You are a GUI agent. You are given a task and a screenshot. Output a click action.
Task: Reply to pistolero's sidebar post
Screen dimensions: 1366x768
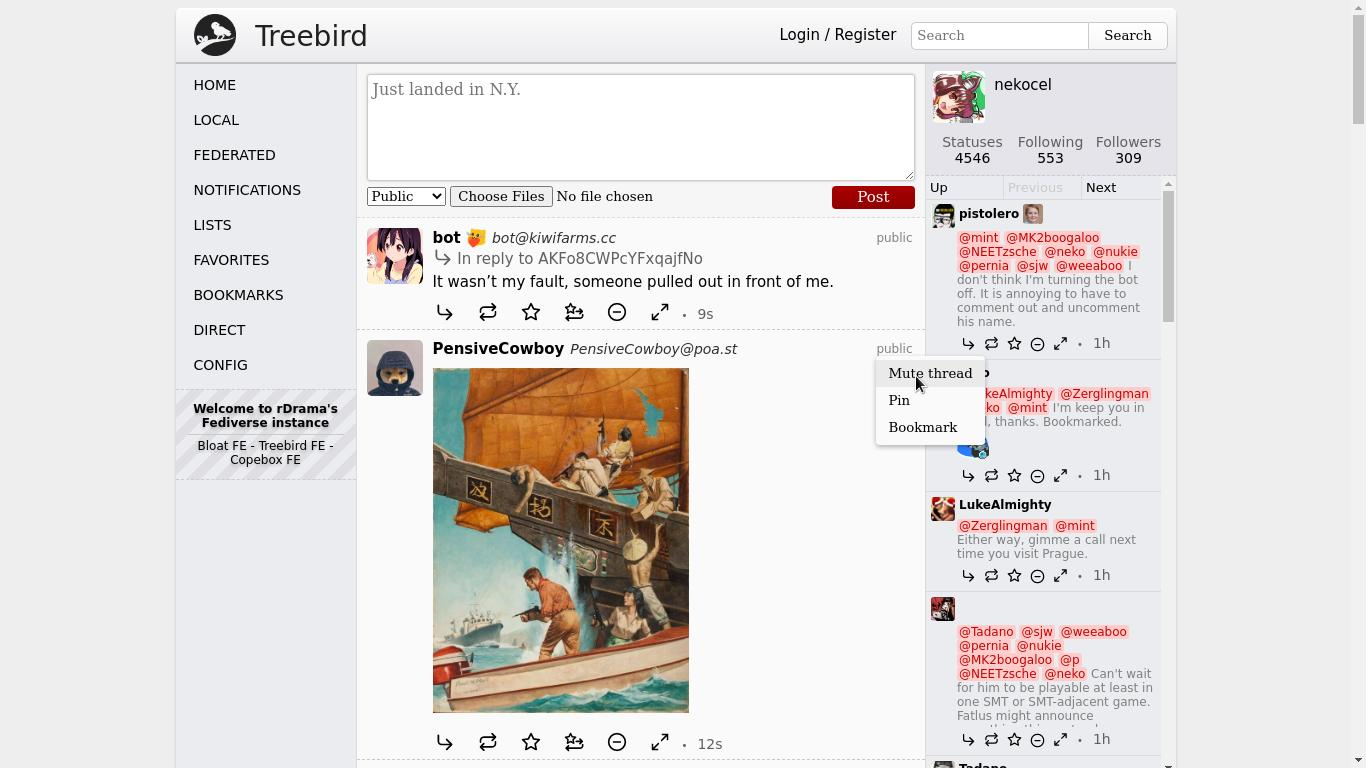[x=968, y=344]
